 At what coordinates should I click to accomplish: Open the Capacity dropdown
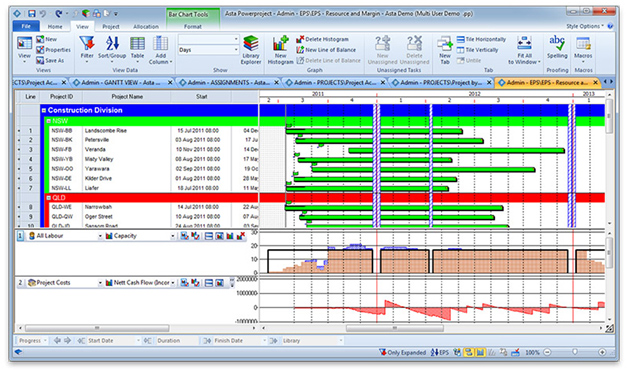173,236
